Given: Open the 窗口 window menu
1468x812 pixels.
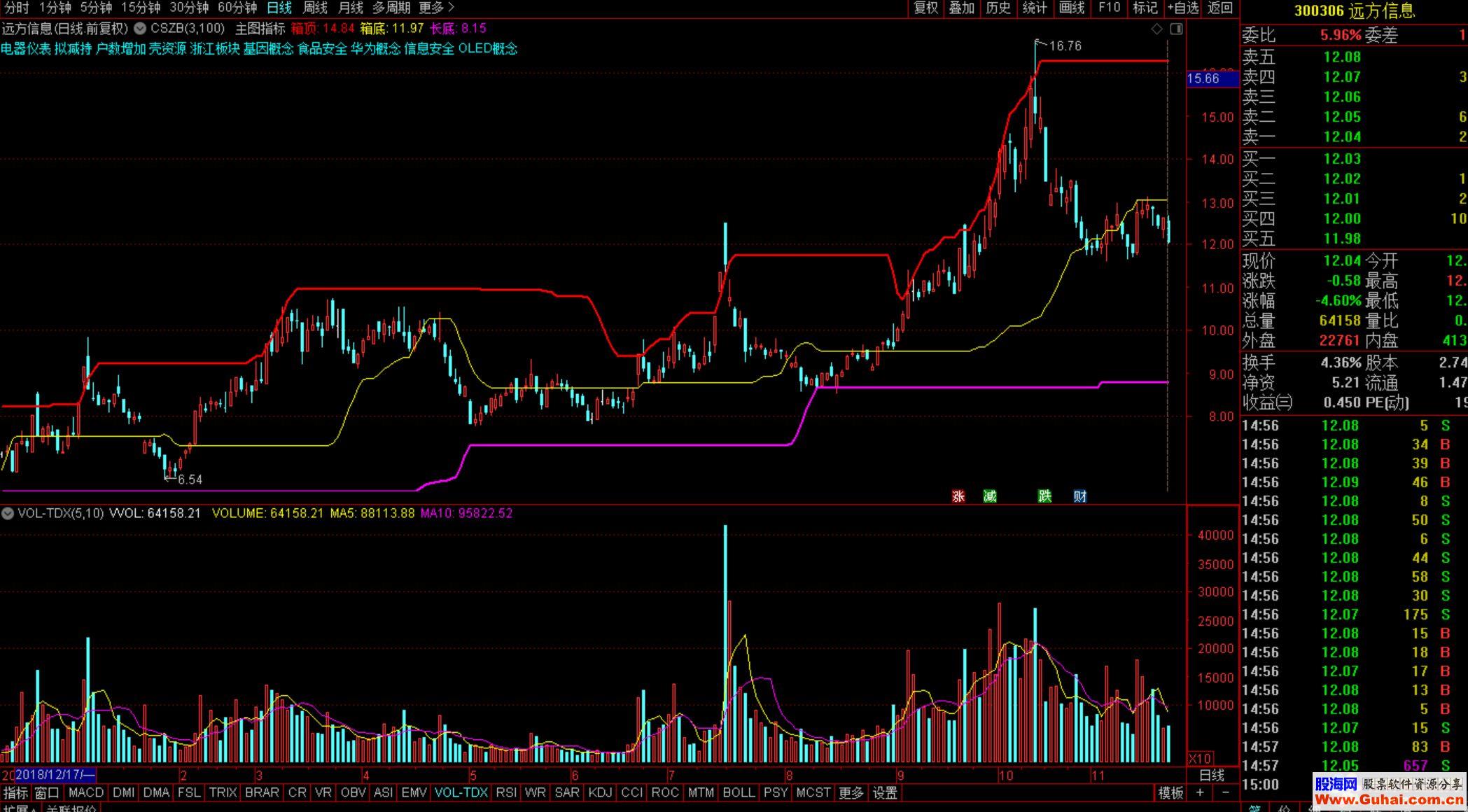Looking at the screenshot, I should click(47, 792).
